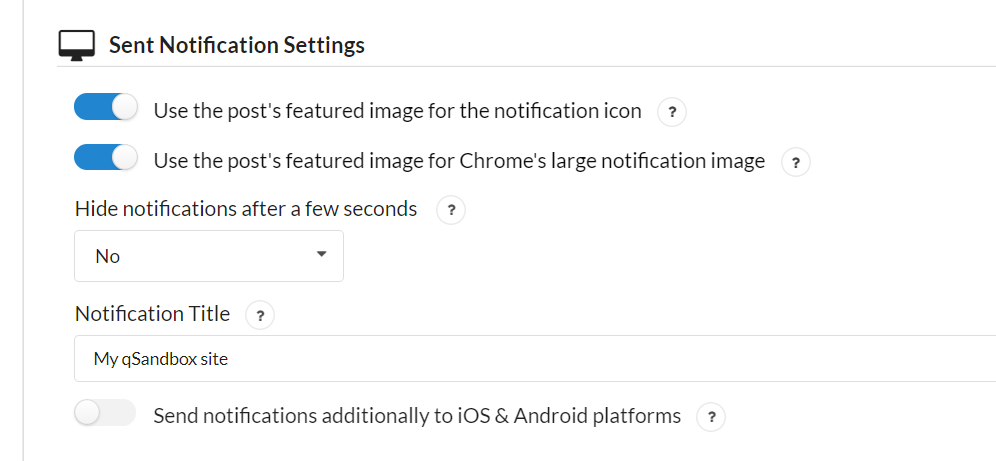Open the Hide notifications dropdown showing No
The image size is (996, 461).
[x=209, y=256]
